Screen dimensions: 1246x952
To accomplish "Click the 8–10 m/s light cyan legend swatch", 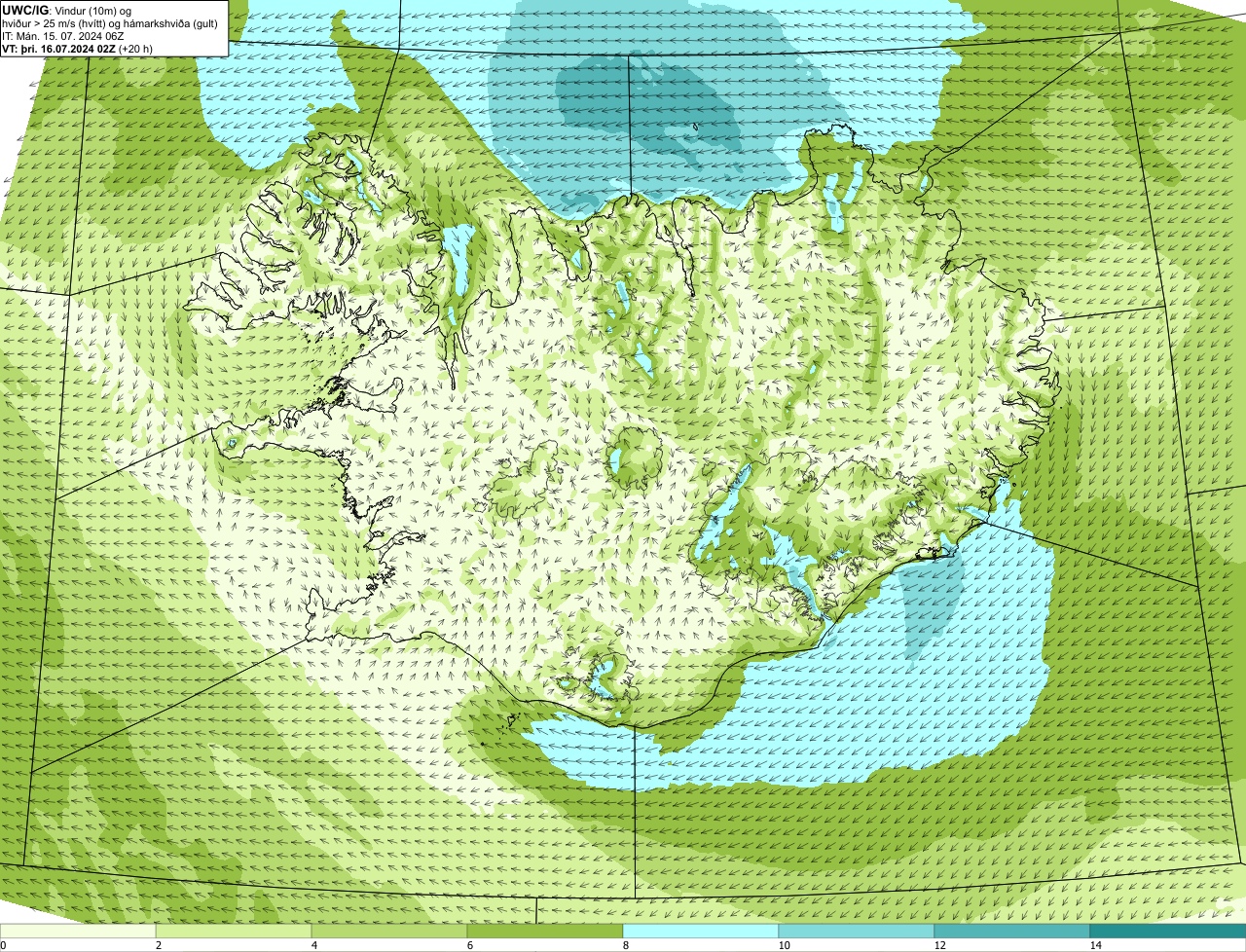I will 701,931.
